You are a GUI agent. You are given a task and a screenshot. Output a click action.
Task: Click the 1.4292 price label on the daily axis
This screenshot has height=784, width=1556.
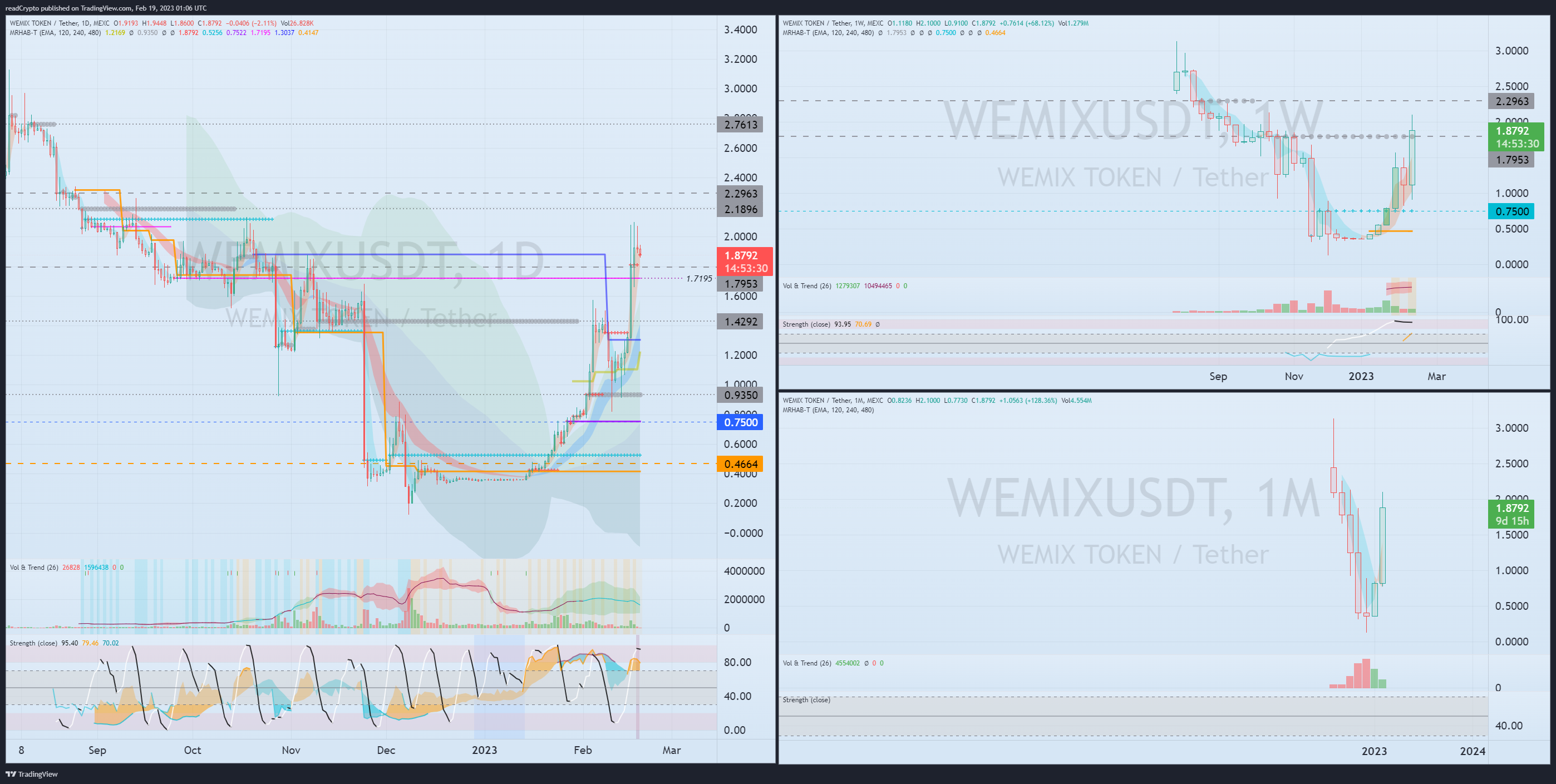click(740, 321)
